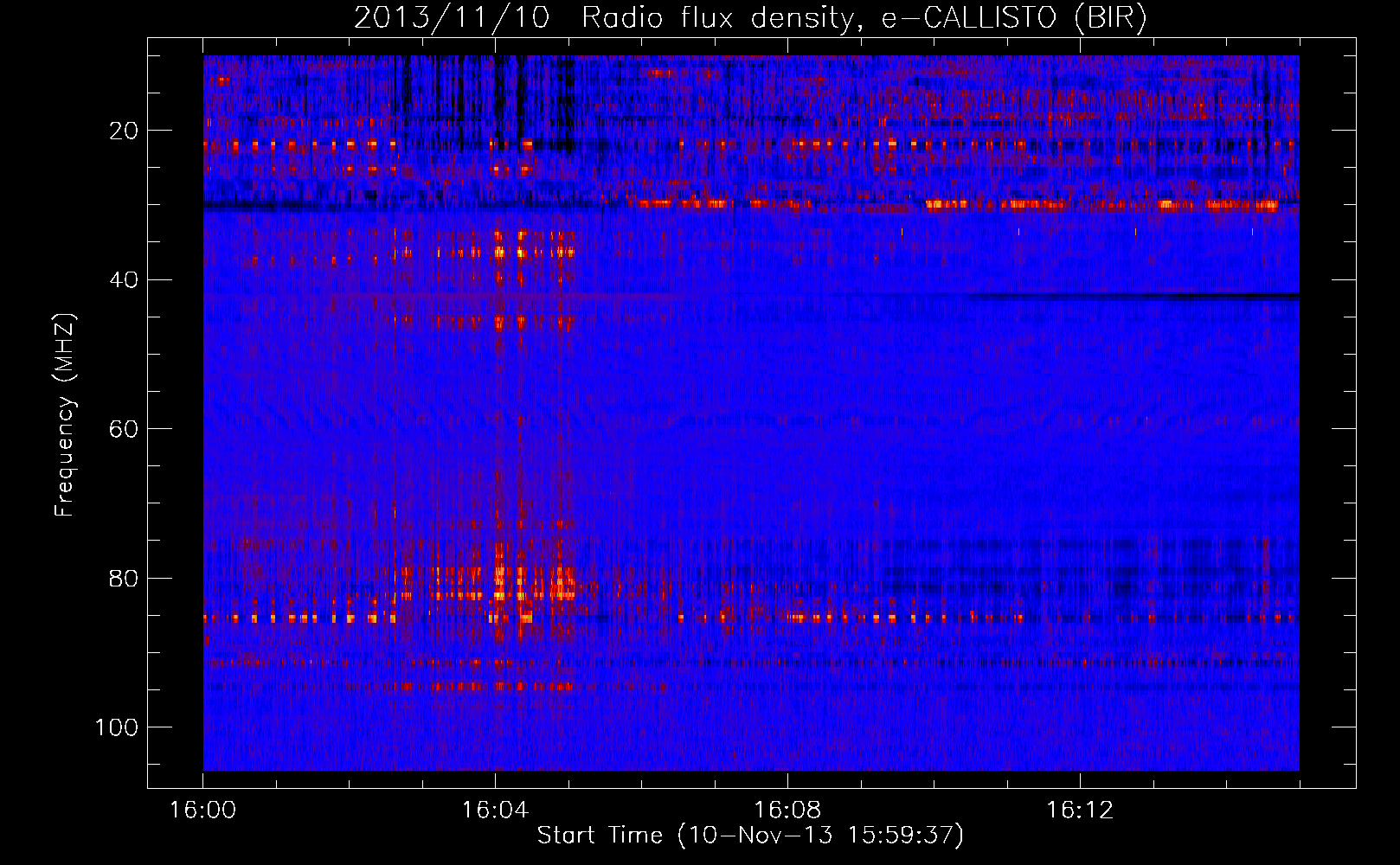Click the '16:08' time tick label
Screen dimensions: 1400x865
tap(787, 810)
